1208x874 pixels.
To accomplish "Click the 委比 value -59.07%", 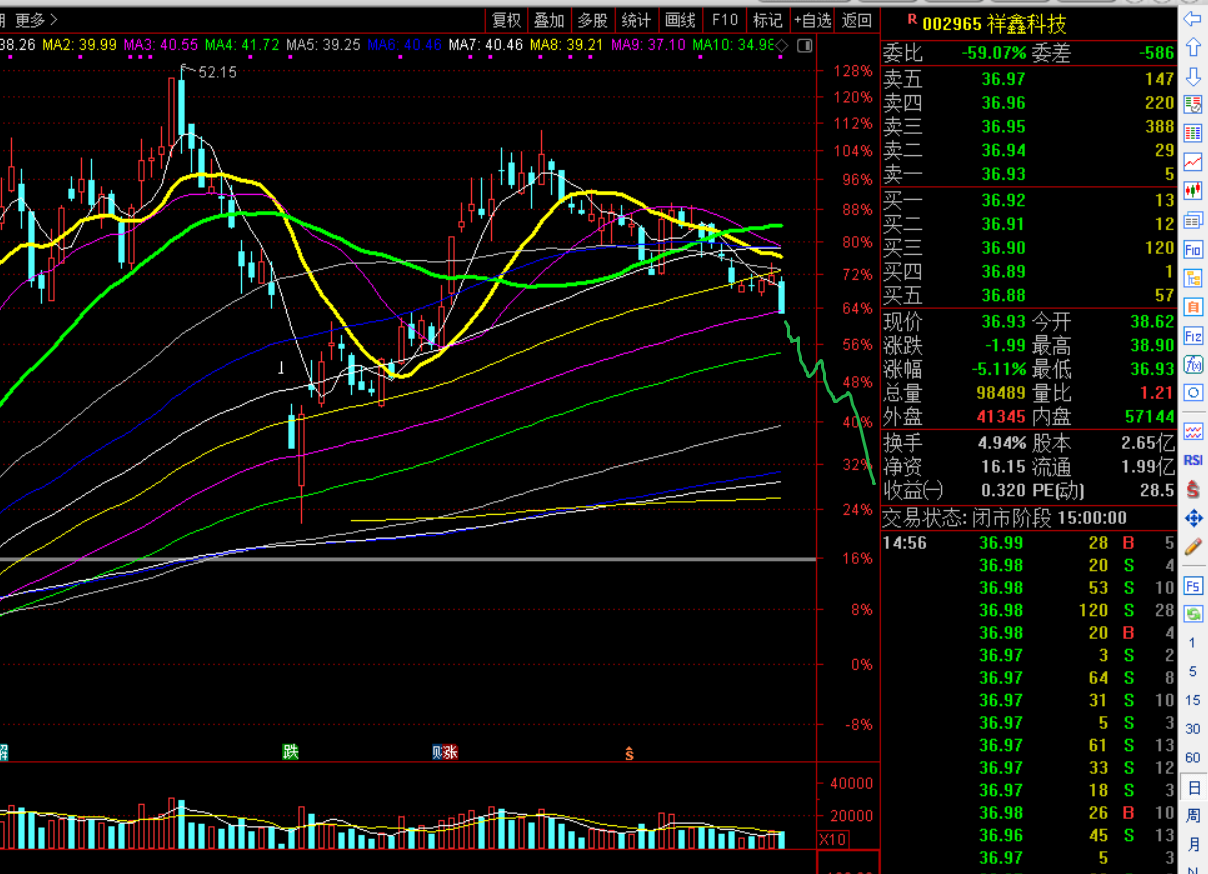I will pos(994,53).
